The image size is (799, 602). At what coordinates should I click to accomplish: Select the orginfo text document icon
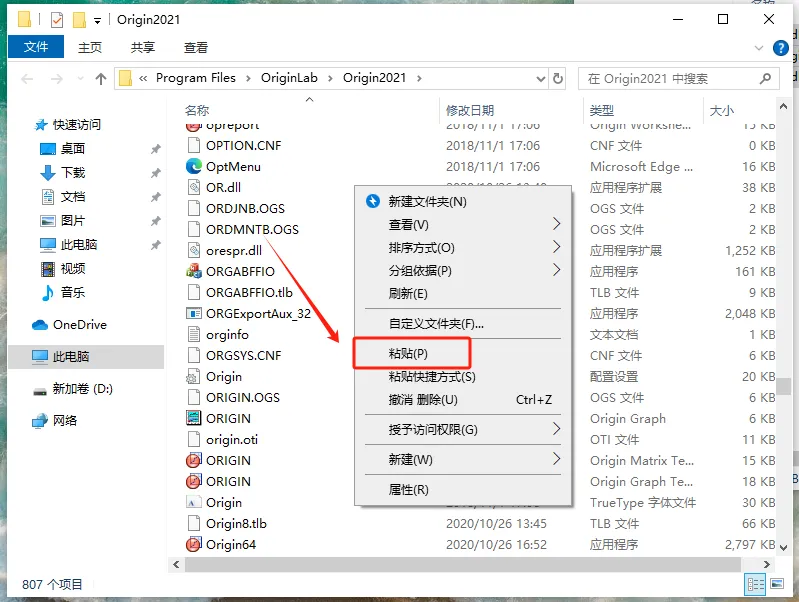(x=194, y=334)
